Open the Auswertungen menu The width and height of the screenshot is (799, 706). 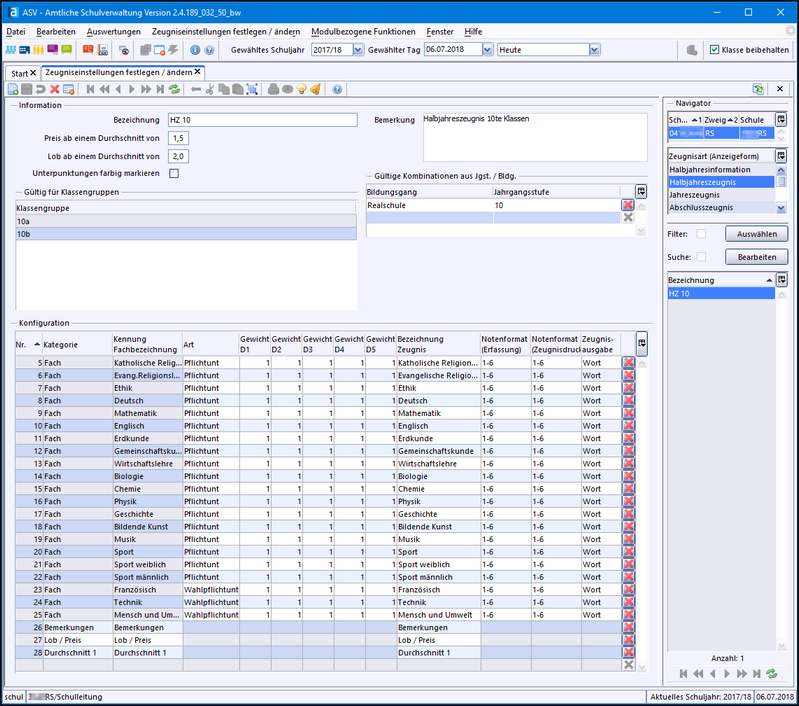[113, 32]
